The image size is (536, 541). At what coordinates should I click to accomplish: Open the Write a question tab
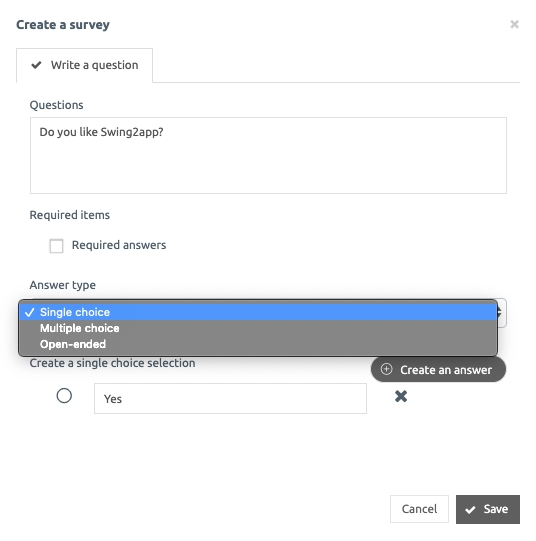point(85,65)
